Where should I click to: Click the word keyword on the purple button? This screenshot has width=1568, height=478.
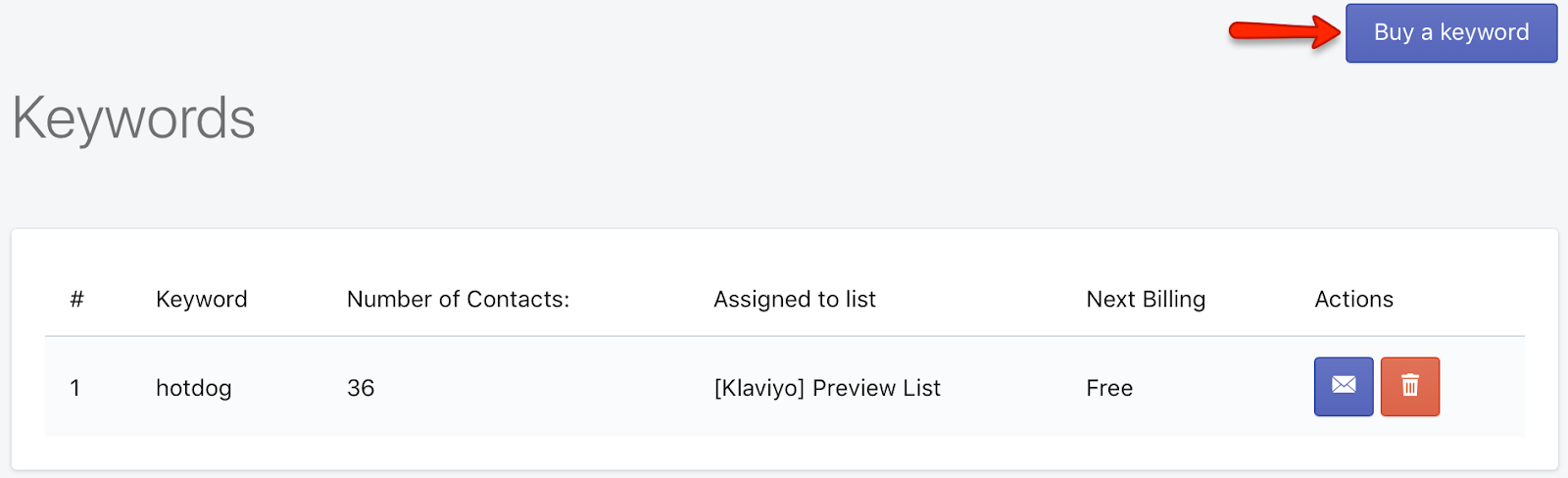tap(1484, 33)
